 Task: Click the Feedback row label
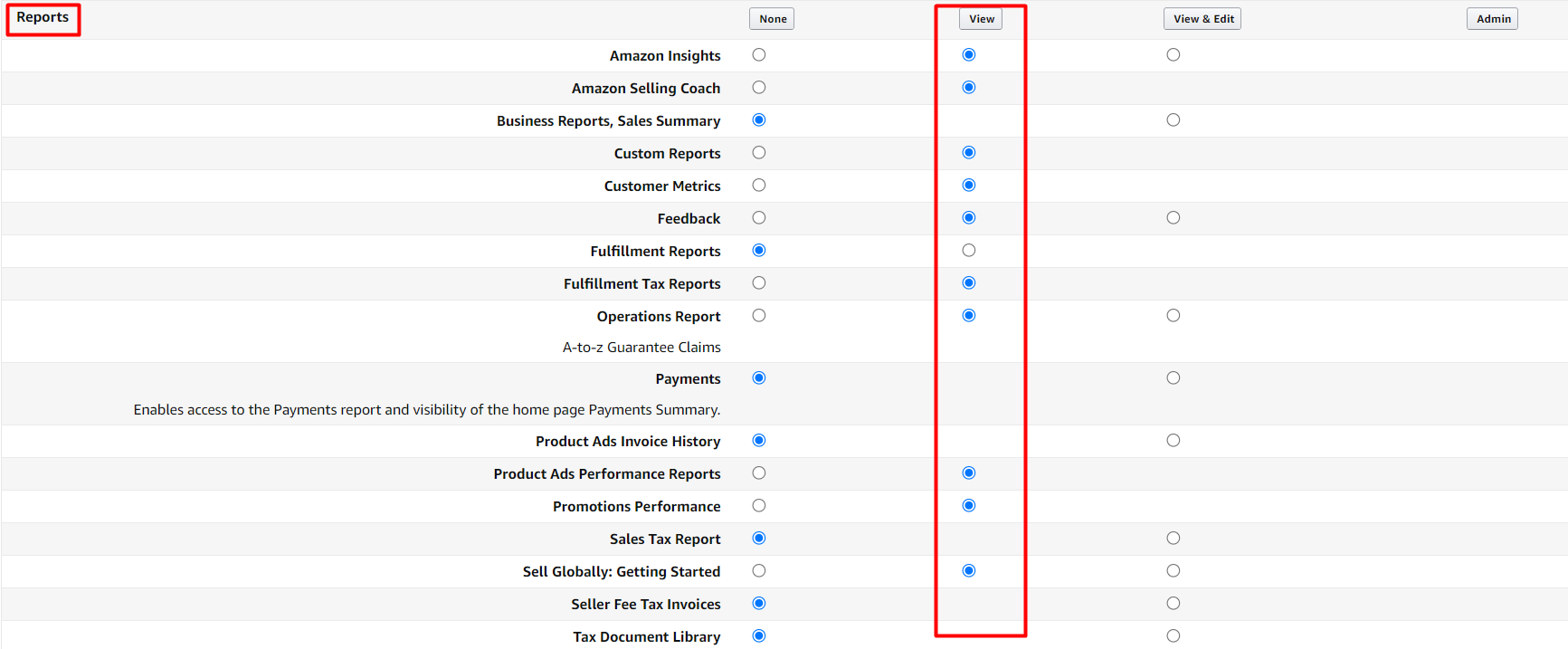pos(689,219)
